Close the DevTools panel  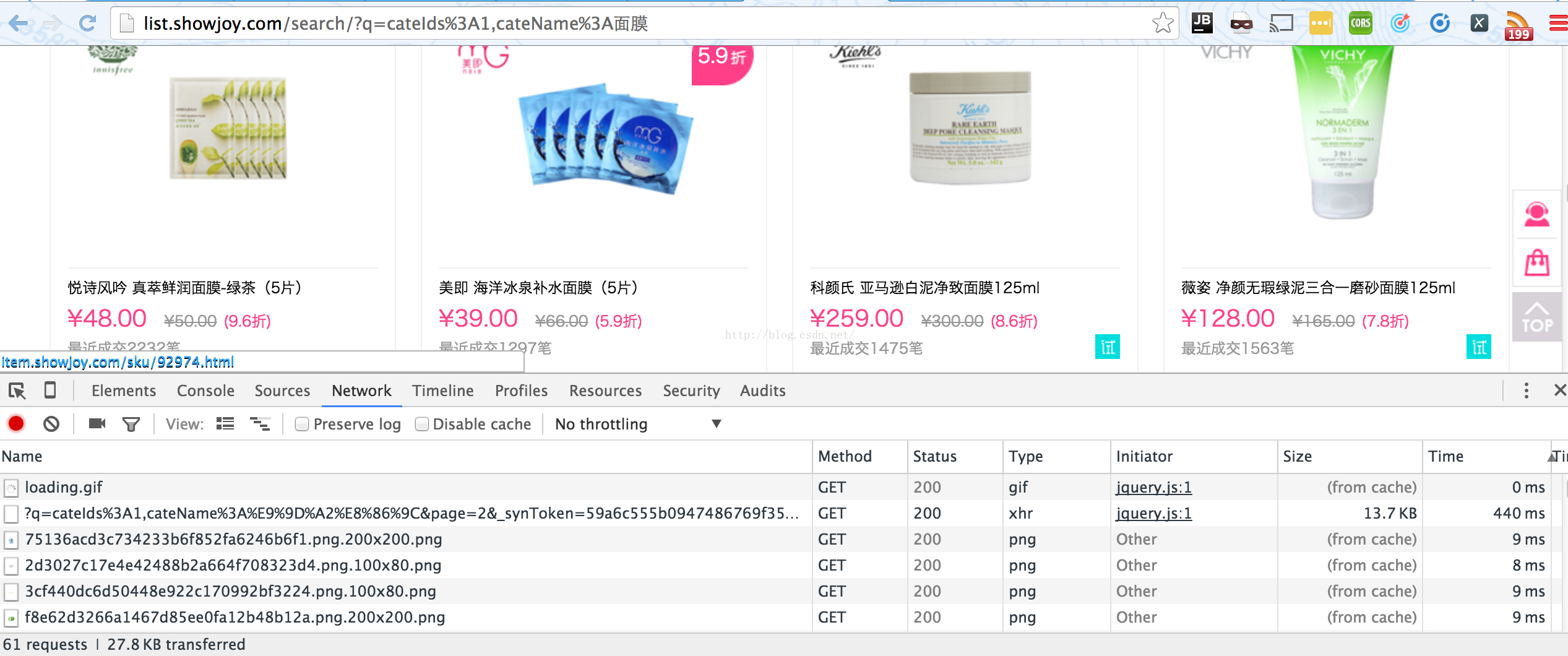(x=1560, y=390)
